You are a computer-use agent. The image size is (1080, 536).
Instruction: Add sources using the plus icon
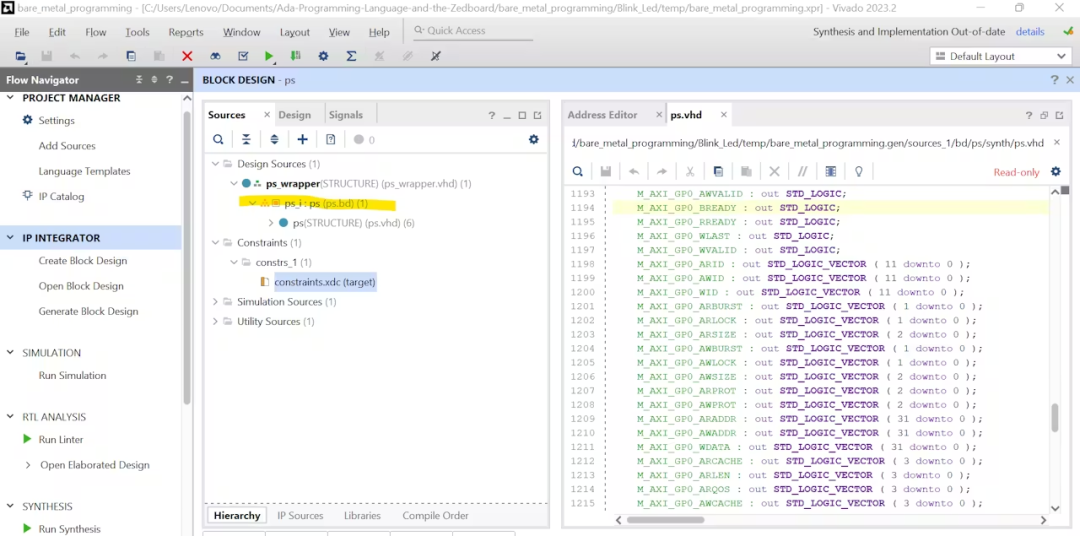[302, 139]
